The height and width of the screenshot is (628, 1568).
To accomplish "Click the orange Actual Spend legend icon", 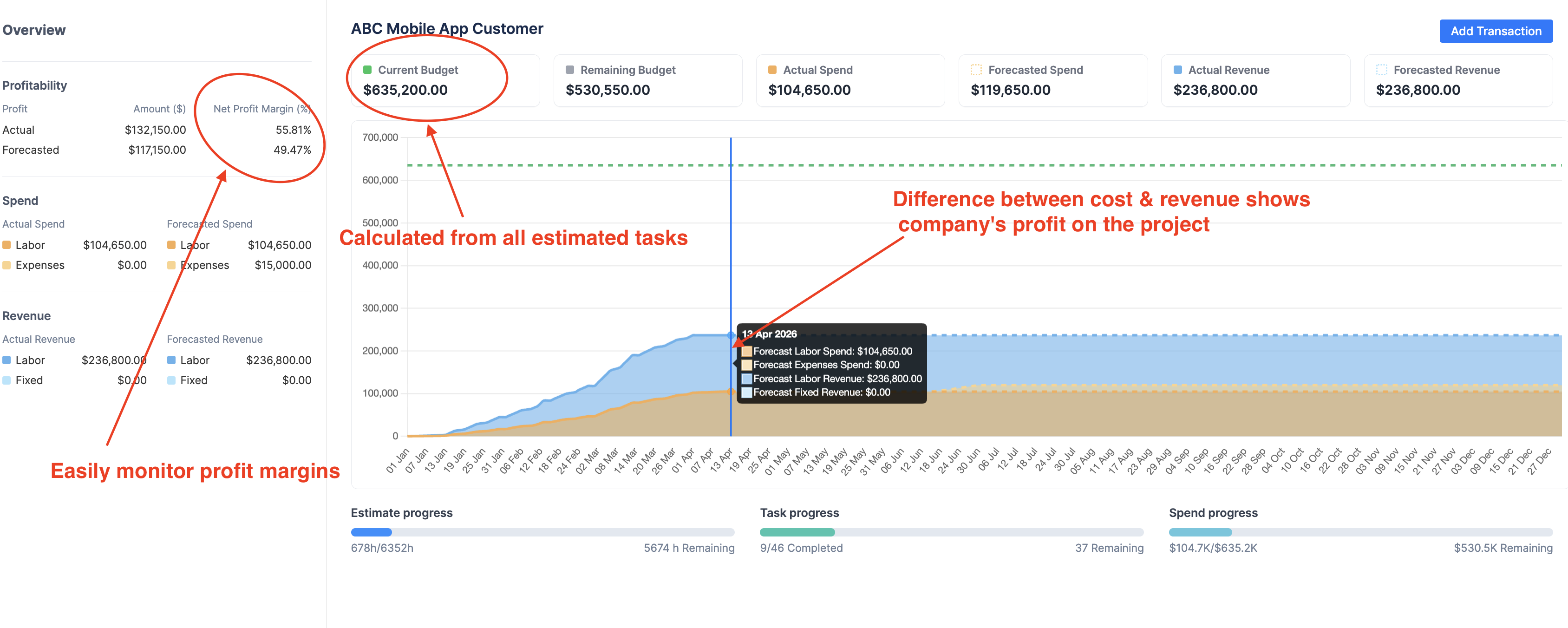I will tap(772, 70).
